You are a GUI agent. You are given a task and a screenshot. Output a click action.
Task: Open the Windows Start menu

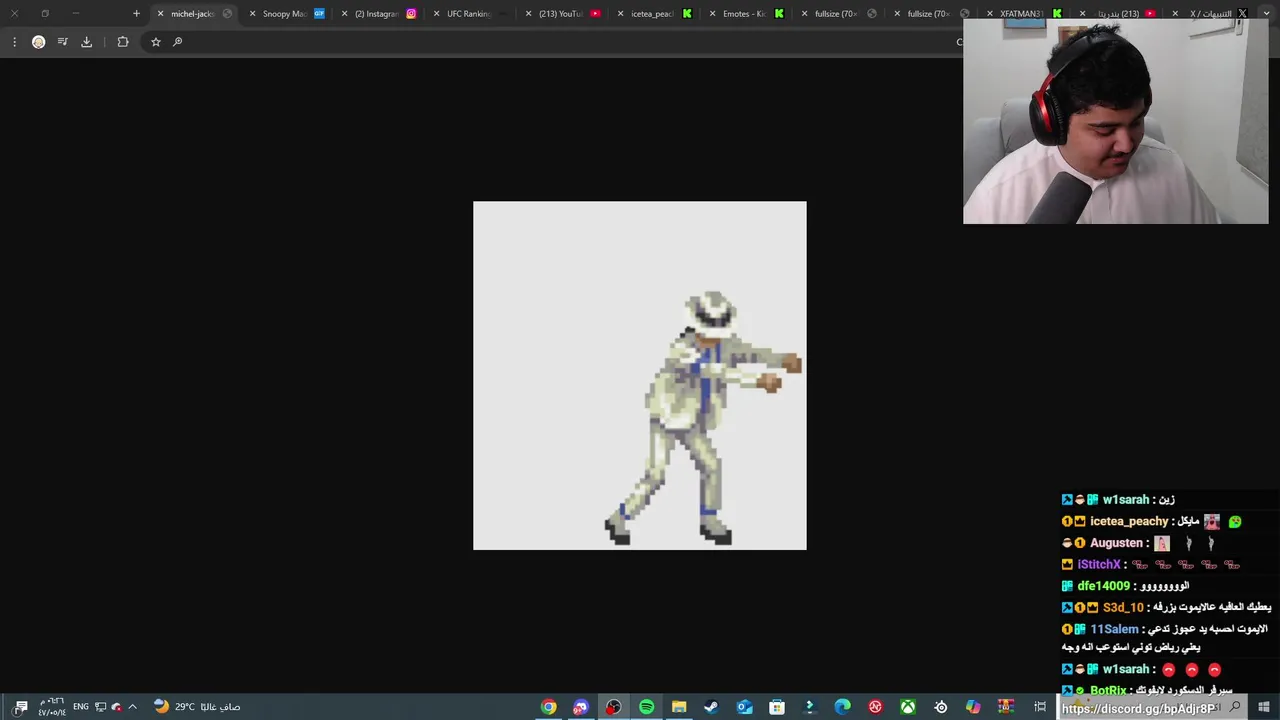tap(1264, 707)
